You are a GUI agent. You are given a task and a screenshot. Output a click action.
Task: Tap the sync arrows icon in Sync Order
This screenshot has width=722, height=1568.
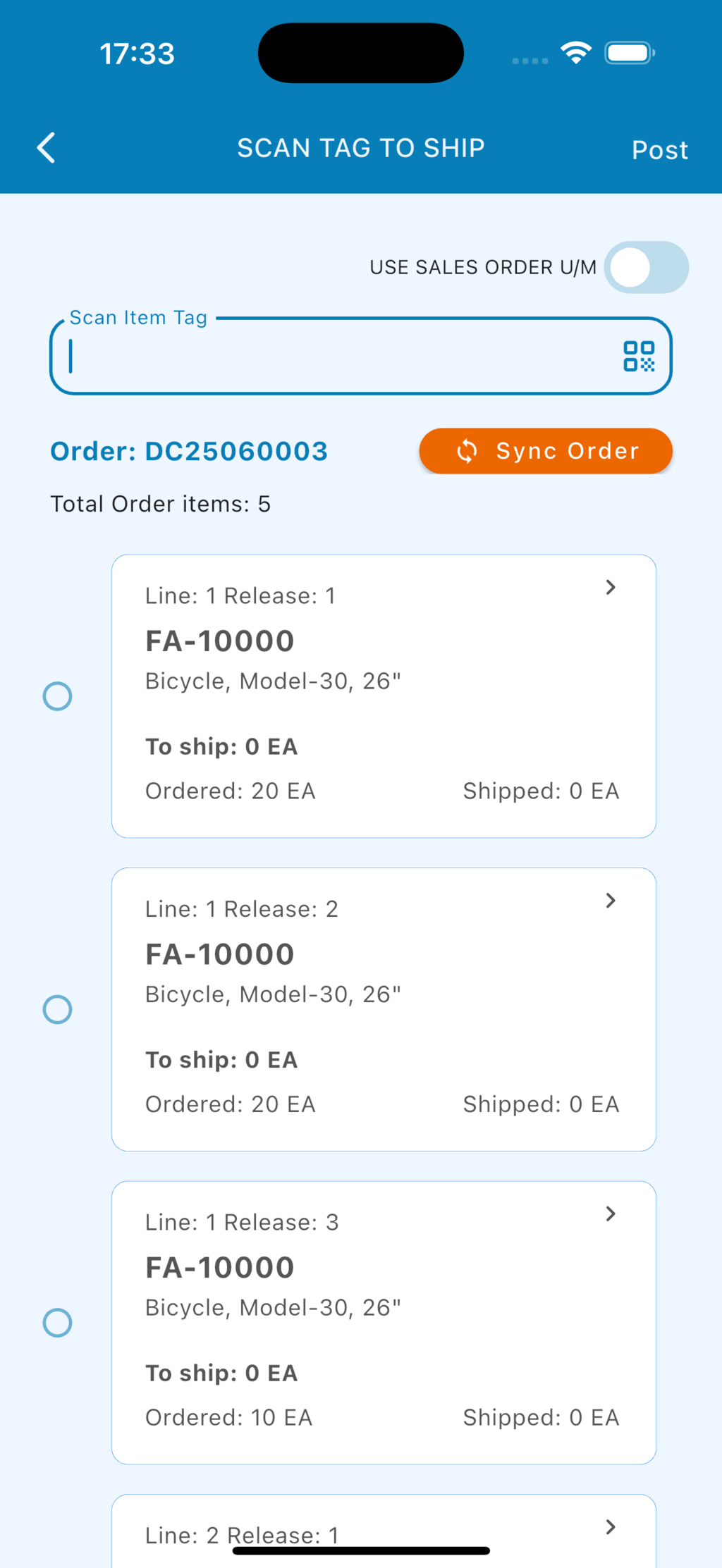click(467, 451)
